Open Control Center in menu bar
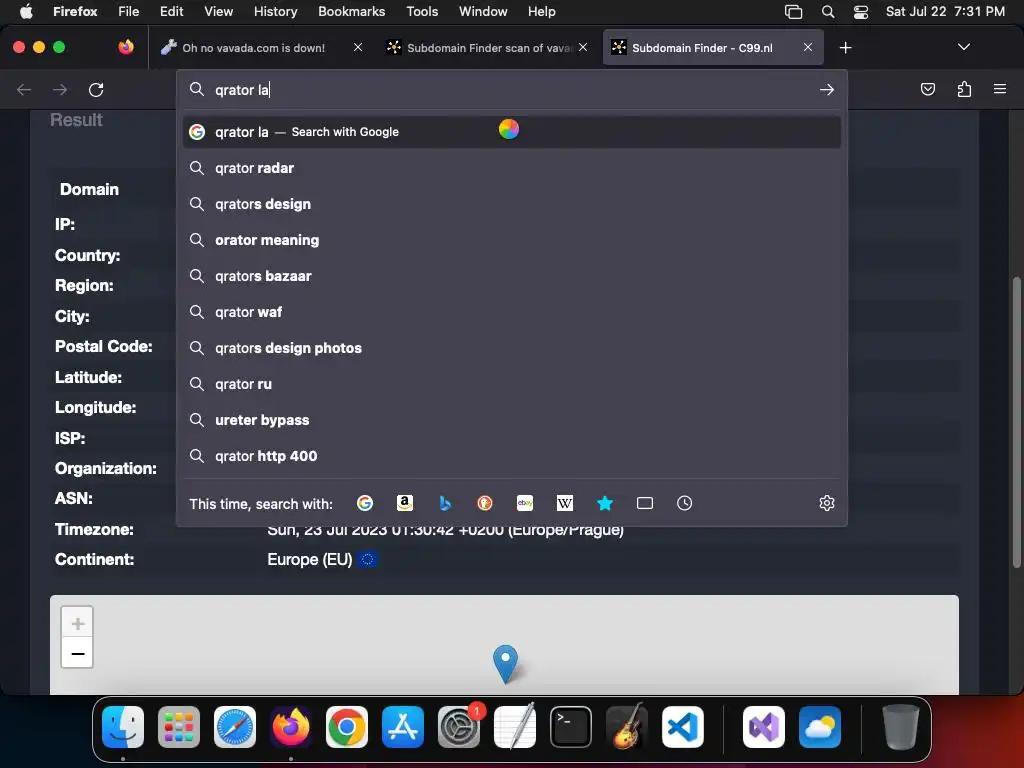1024x768 pixels. tap(861, 12)
